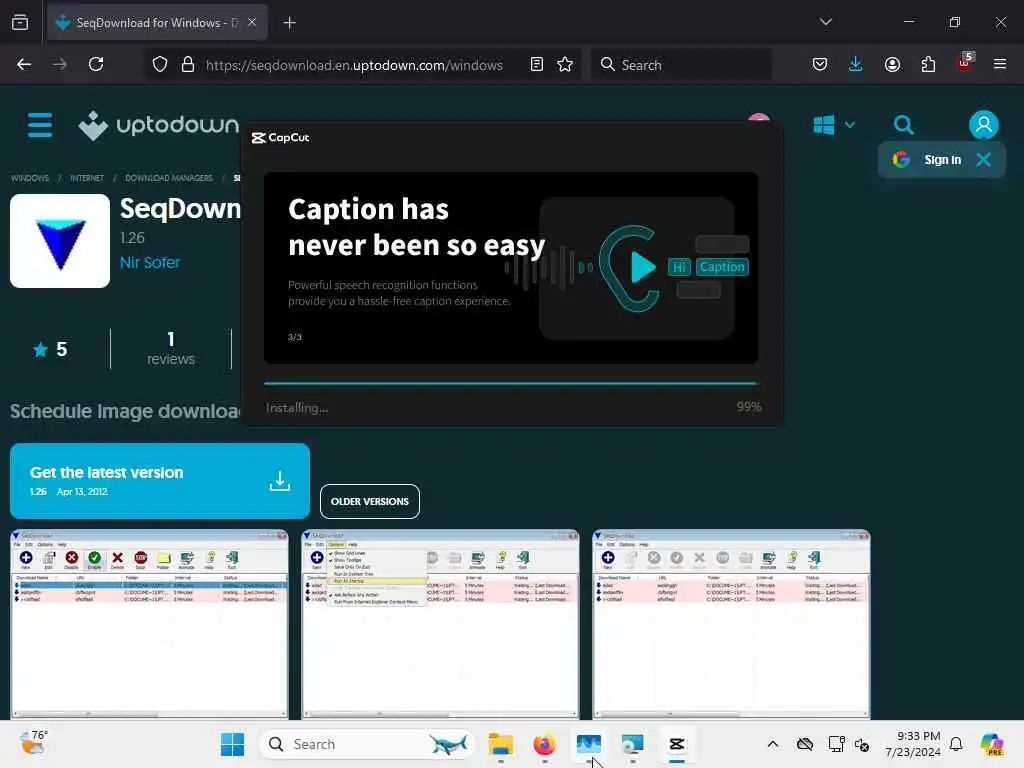This screenshot has height=768, width=1024.
Task: Open a new browser tab
Action: click(290, 23)
